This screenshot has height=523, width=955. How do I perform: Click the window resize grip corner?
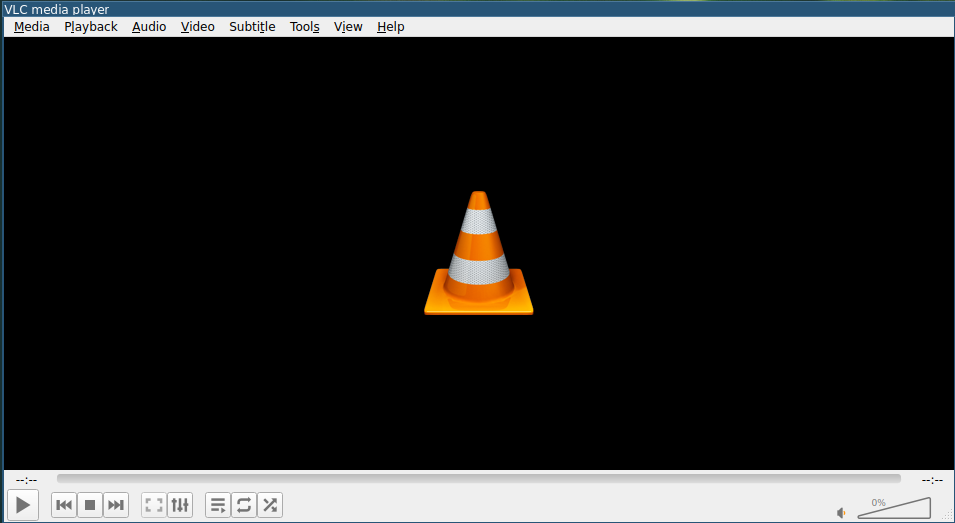[x=946, y=516]
